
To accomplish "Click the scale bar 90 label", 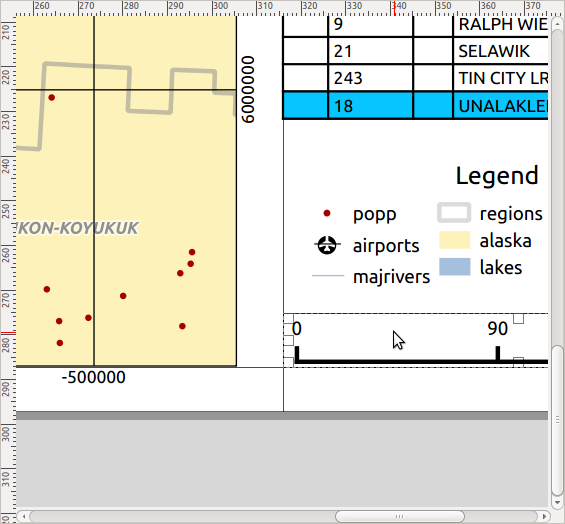I will [x=498, y=329].
